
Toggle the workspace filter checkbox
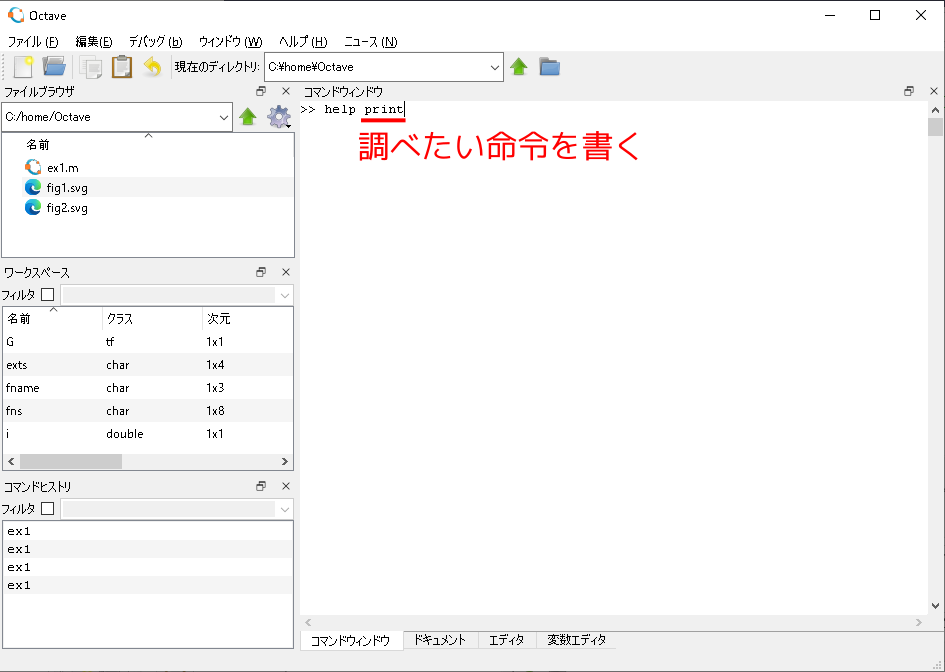coord(47,295)
